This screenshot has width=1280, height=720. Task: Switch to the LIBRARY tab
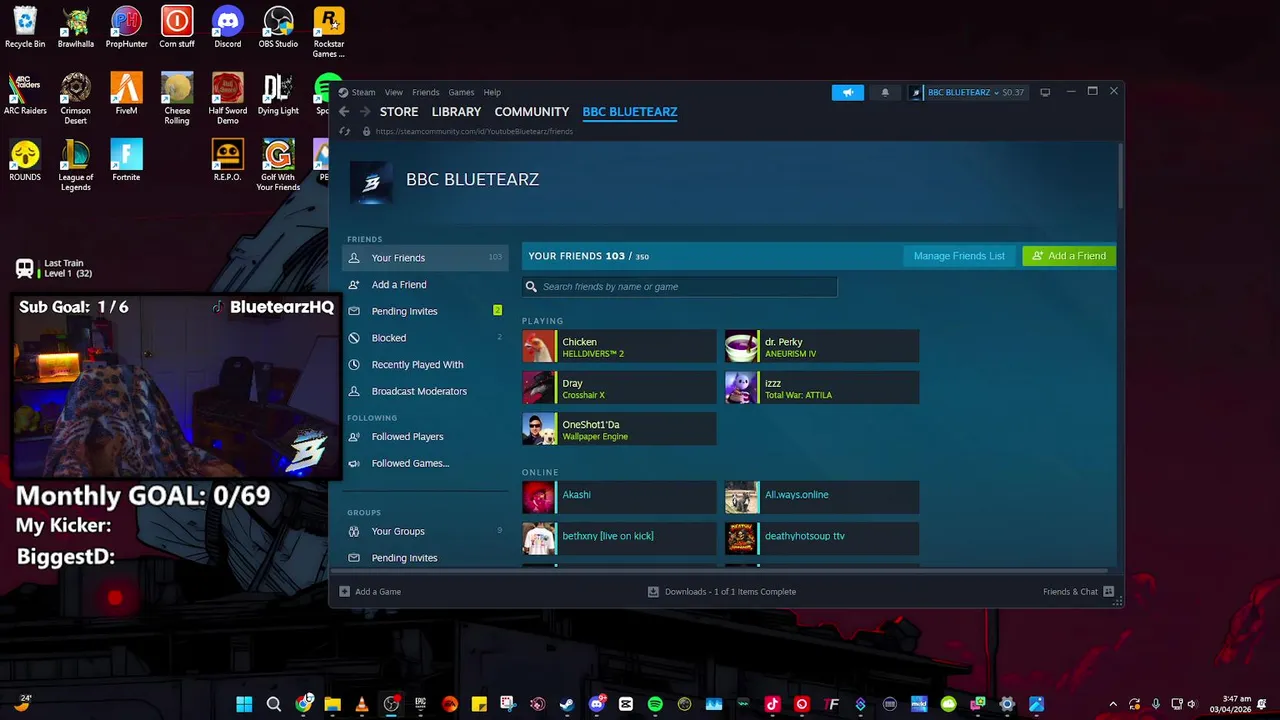tap(456, 112)
